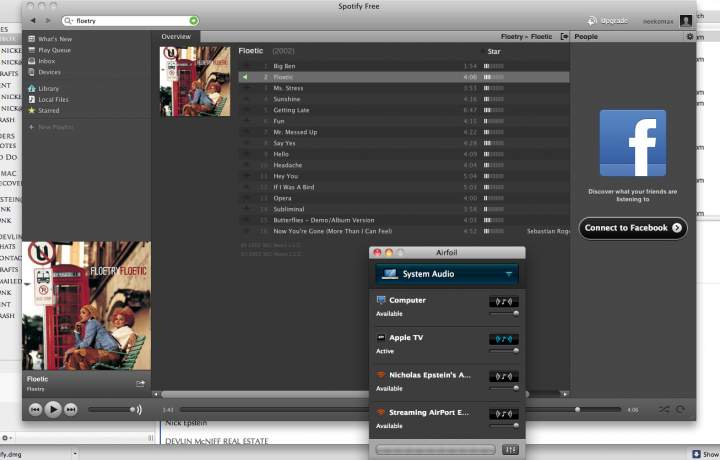Click the speaker icon beside the volume slider
720x460 pixels.
(139, 409)
